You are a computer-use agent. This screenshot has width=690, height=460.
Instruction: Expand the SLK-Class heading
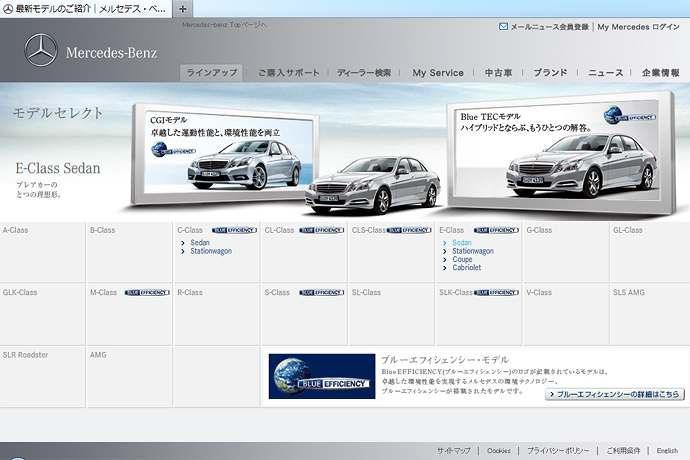tap(455, 293)
